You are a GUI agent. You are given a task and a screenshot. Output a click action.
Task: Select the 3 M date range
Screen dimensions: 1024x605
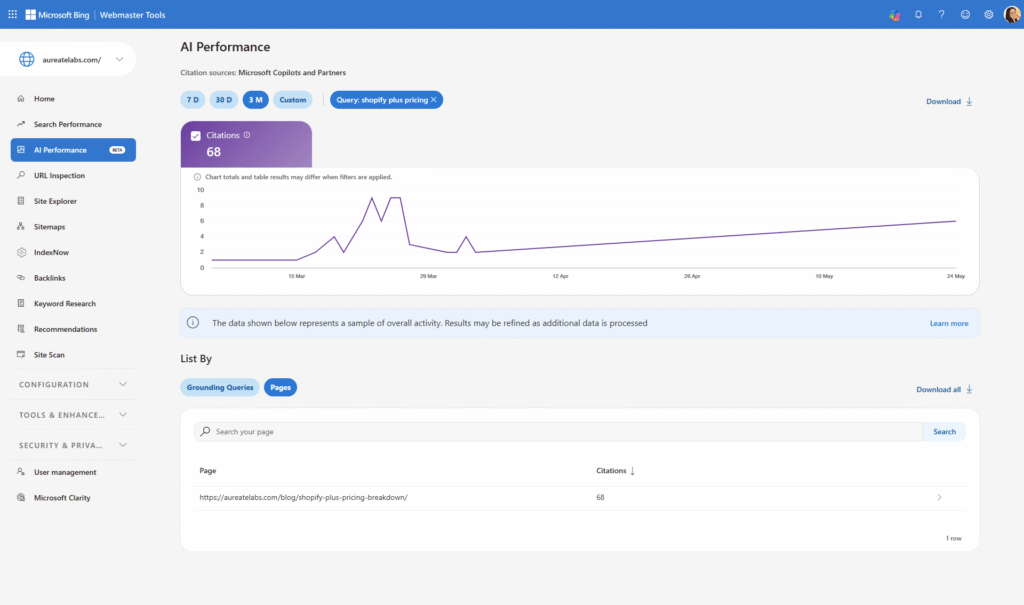click(255, 100)
